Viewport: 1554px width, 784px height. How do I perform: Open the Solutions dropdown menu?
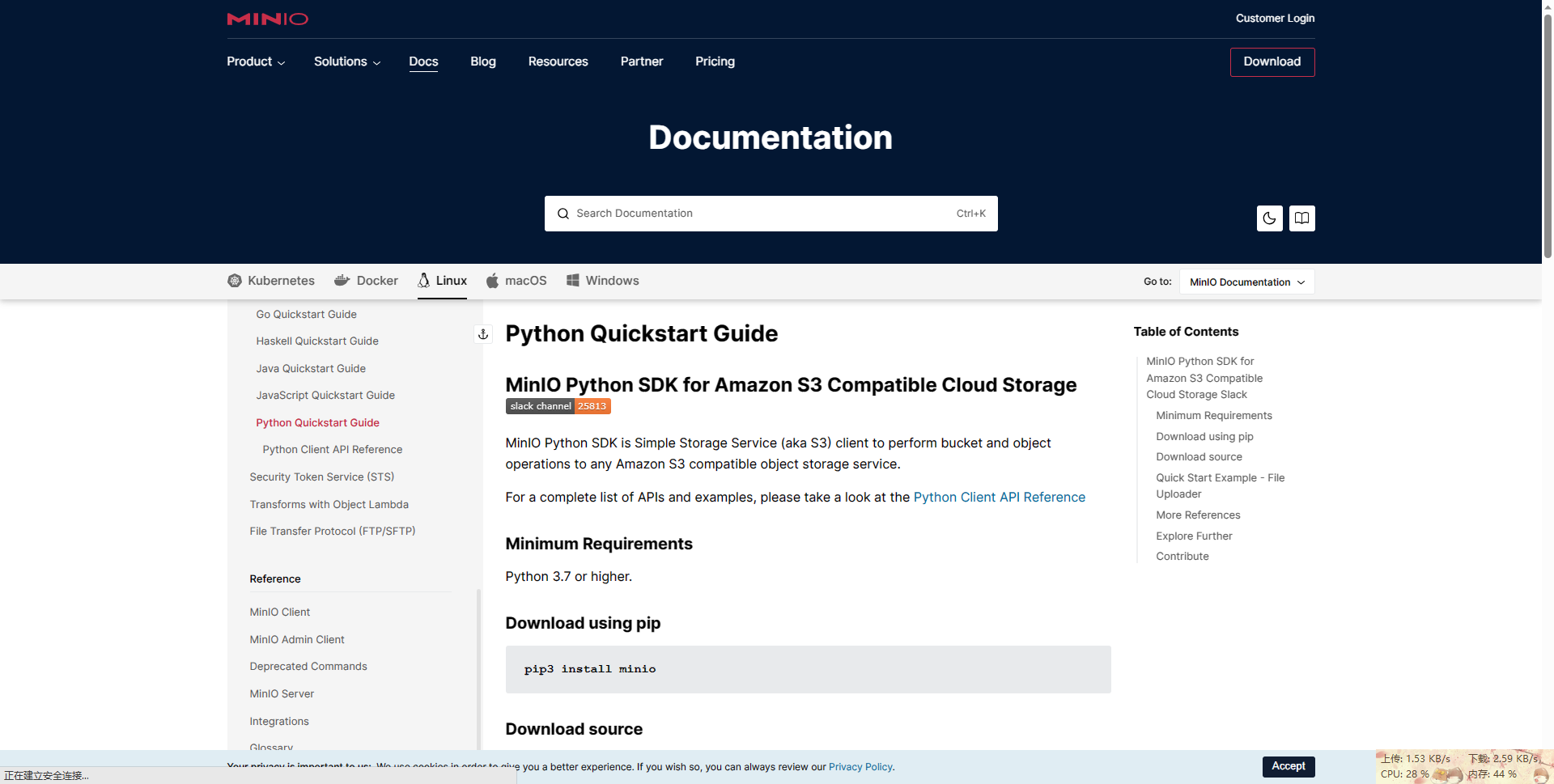pyautogui.click(x=347, y=61)
